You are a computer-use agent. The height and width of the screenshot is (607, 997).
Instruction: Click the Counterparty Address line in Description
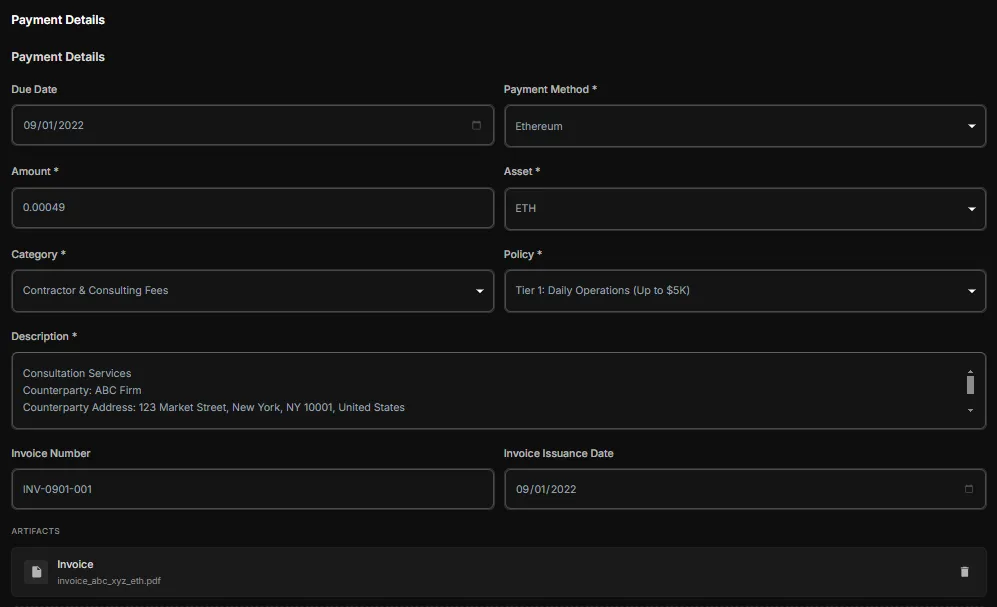pyautogui.click(x=214, y=407)
